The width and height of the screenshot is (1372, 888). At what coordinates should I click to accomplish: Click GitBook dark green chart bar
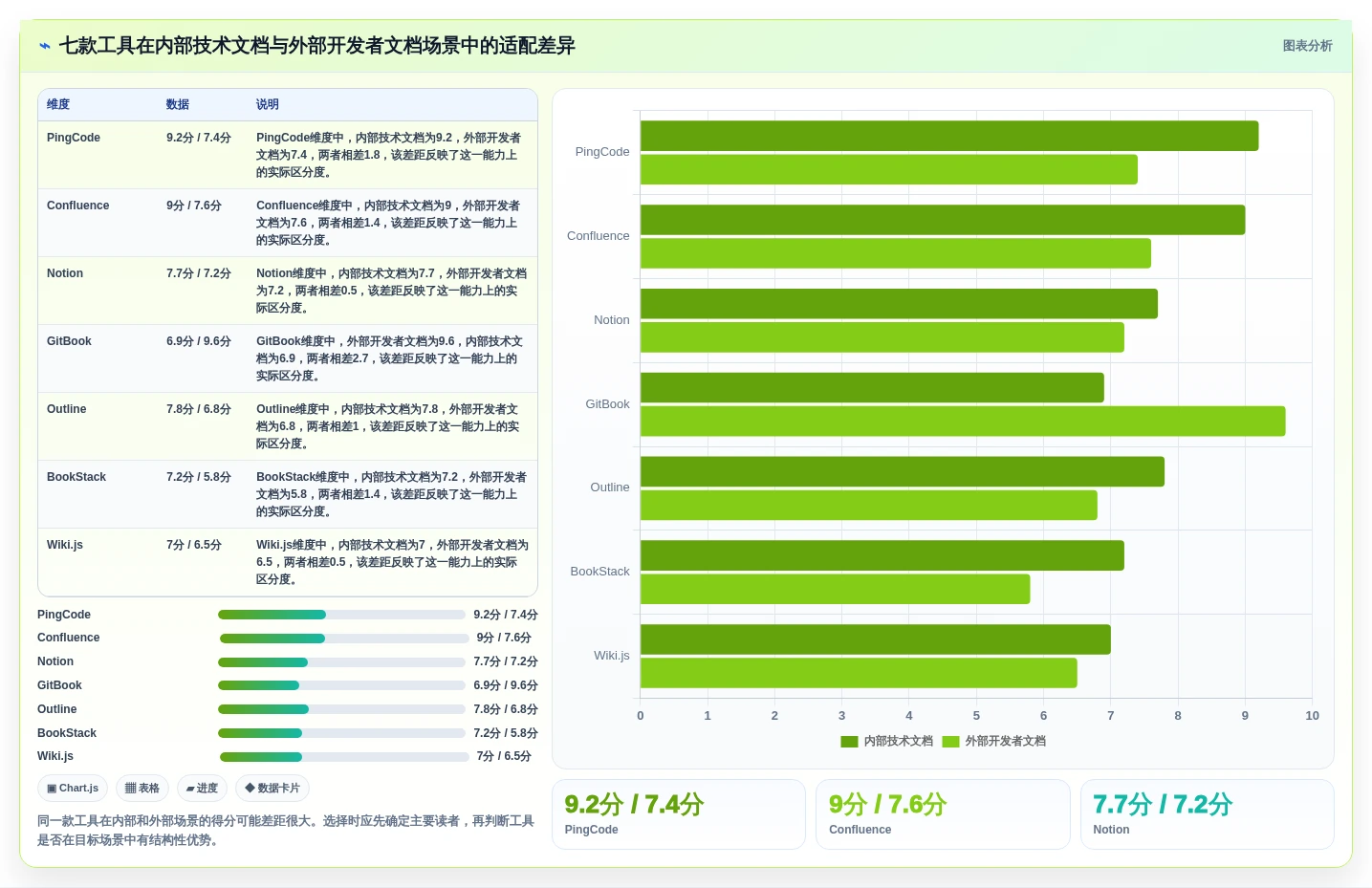872,387
